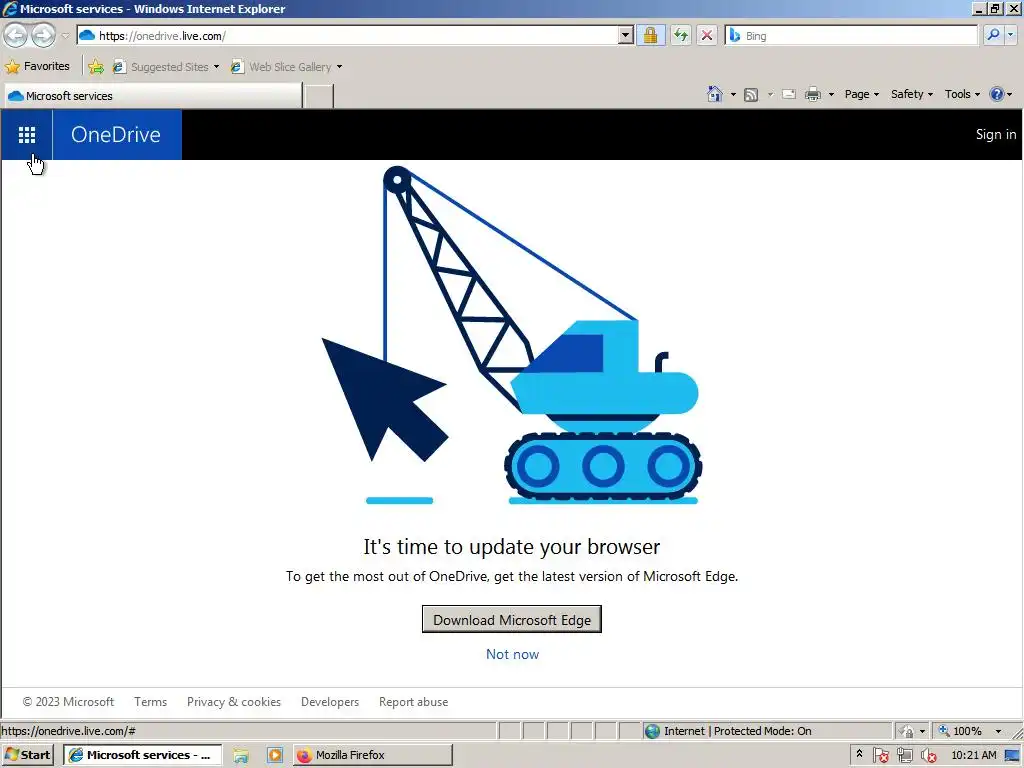Open the Favorites center

[37, 66]
